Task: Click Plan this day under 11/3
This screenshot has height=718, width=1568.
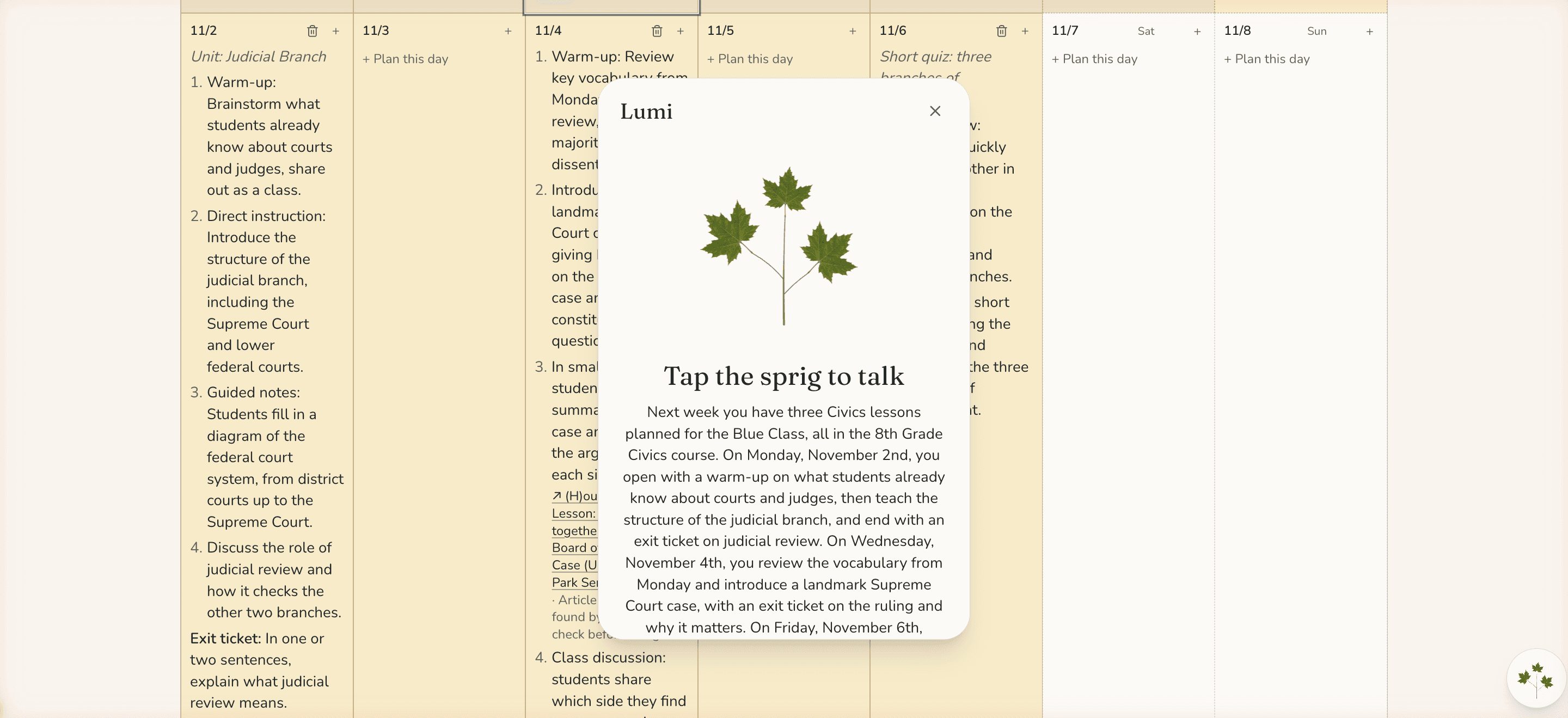Action: (x=406, y=59)
